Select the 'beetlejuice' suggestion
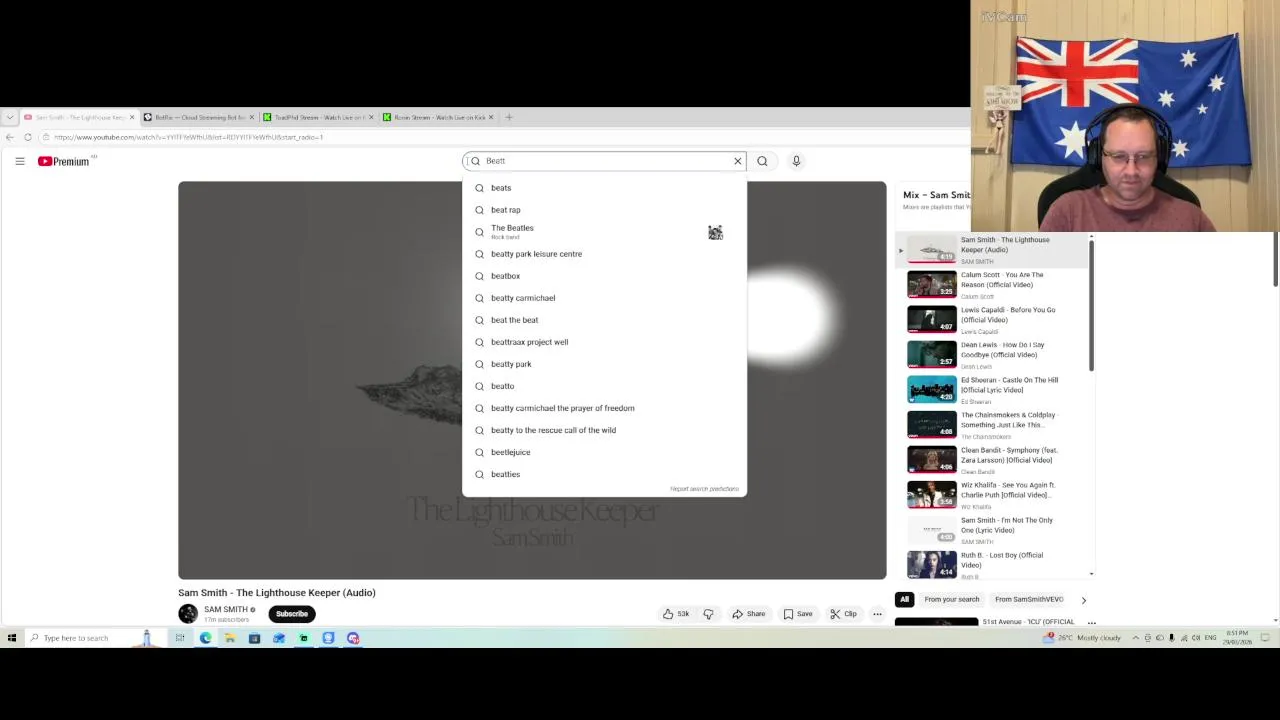The image size is (1280, 720). click(x=604, y=452)
